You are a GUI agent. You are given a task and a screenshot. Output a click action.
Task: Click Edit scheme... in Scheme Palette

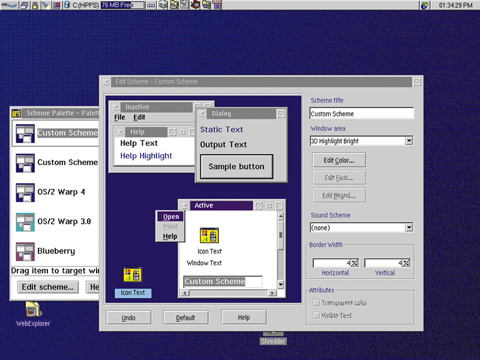48,287
